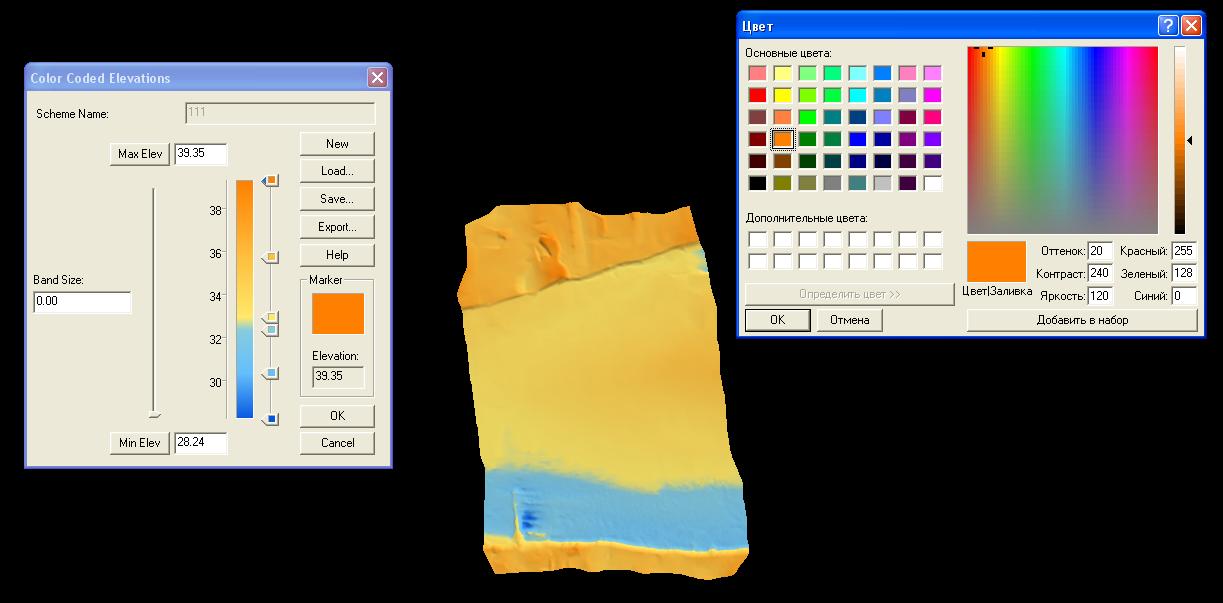Select the first empty custom color slot
This screenshot has height=603, width=1223.
click(758, 239)
